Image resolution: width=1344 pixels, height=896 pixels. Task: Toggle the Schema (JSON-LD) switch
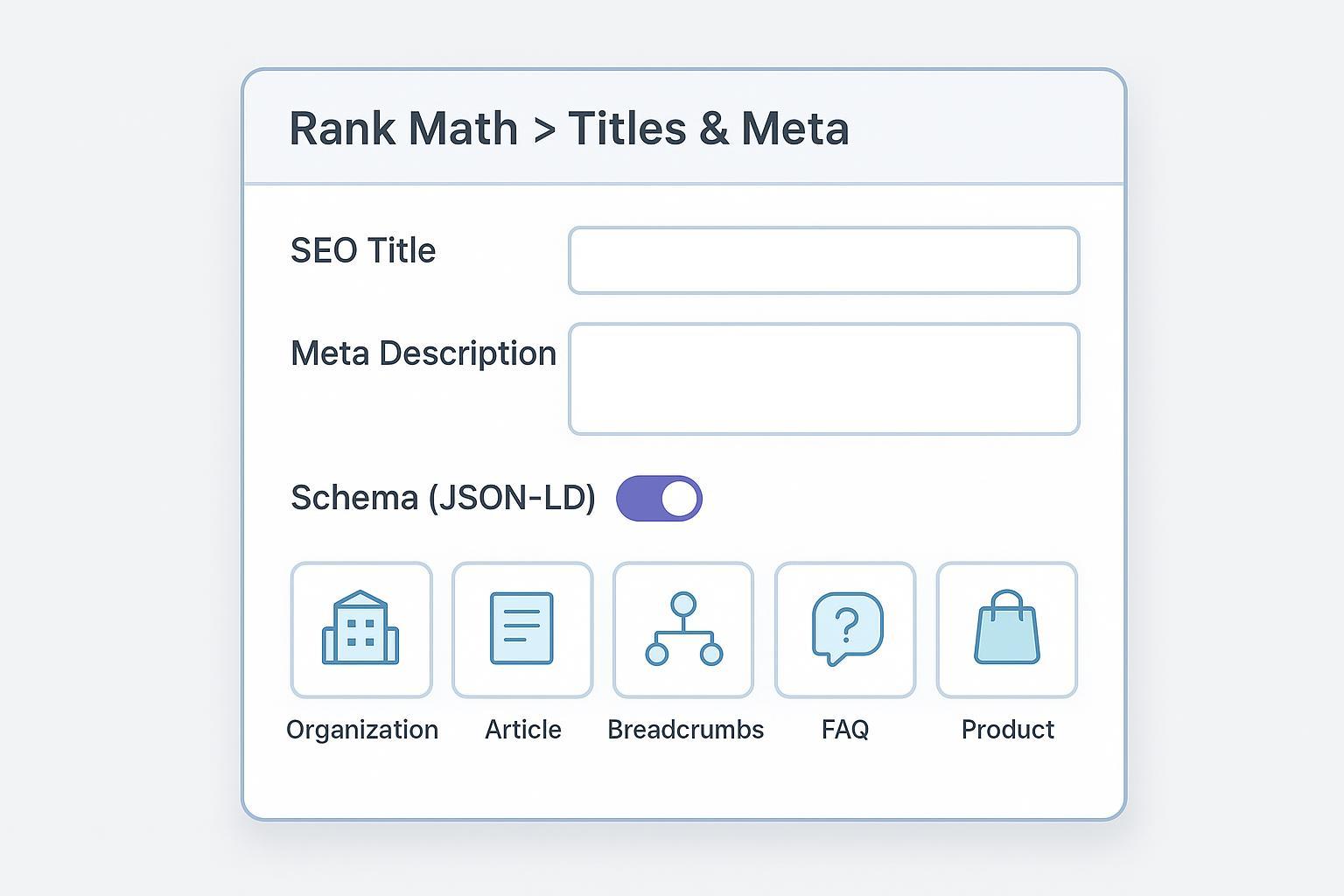click(x=659, y=499)
